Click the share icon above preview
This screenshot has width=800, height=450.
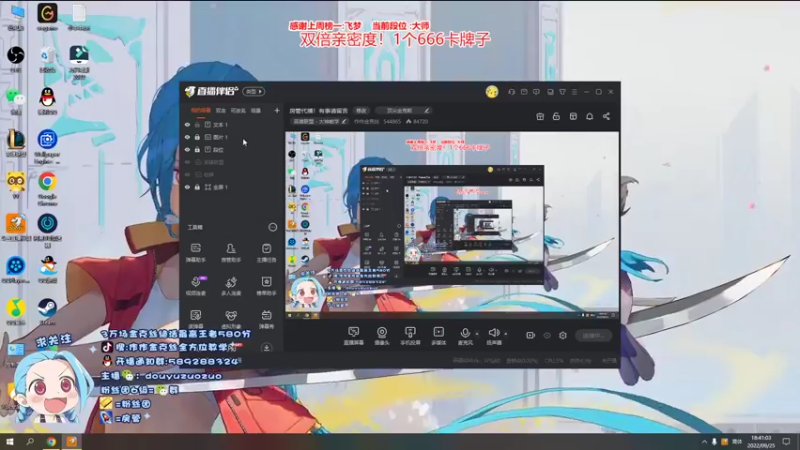coord(606,116)
